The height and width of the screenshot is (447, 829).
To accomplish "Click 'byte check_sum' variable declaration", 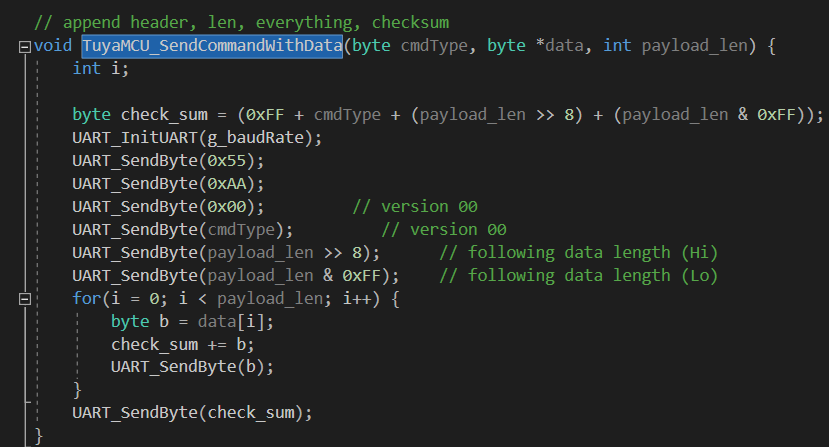I will [140, 115].
